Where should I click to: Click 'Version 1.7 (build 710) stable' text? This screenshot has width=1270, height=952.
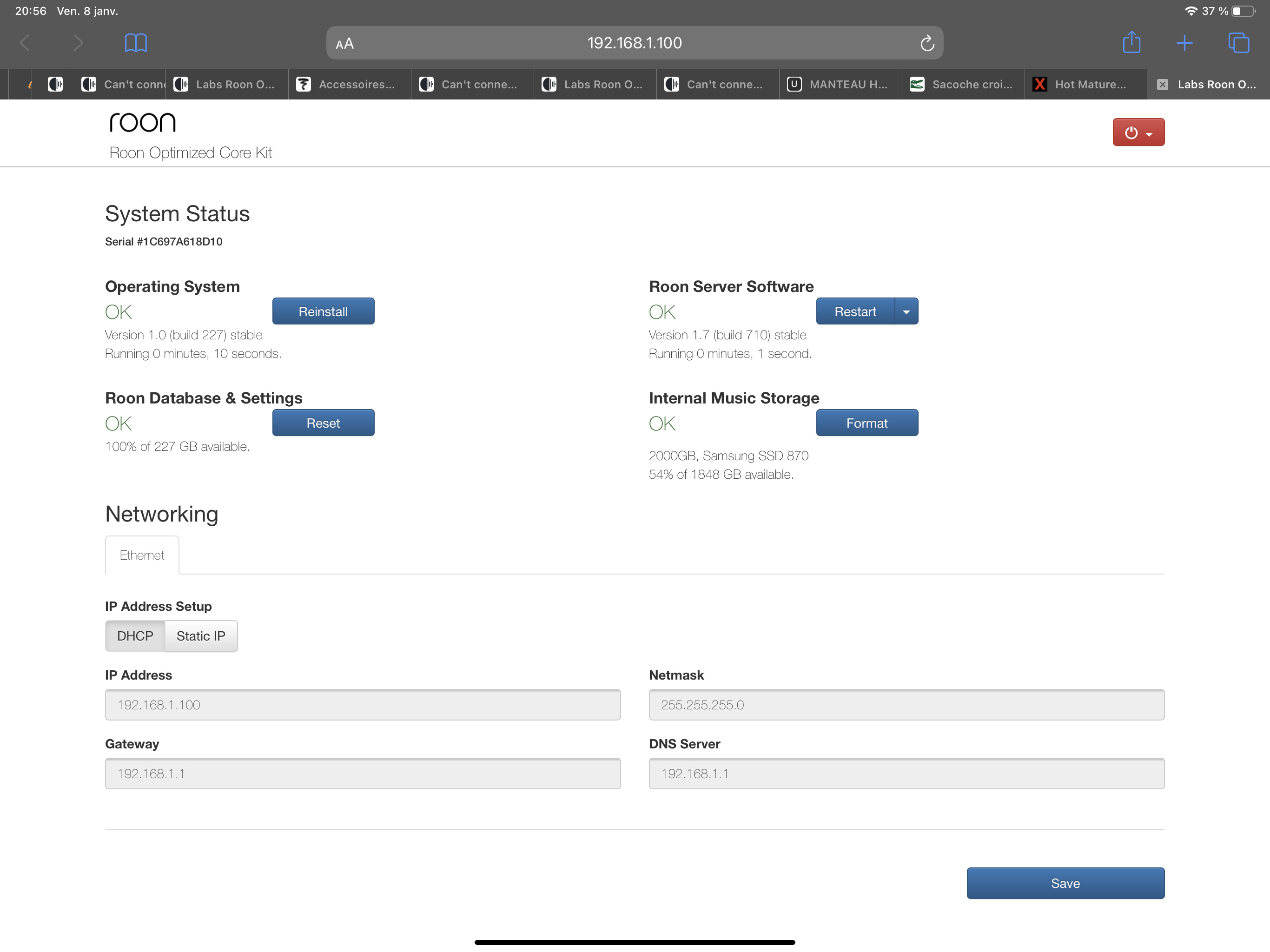728,335
